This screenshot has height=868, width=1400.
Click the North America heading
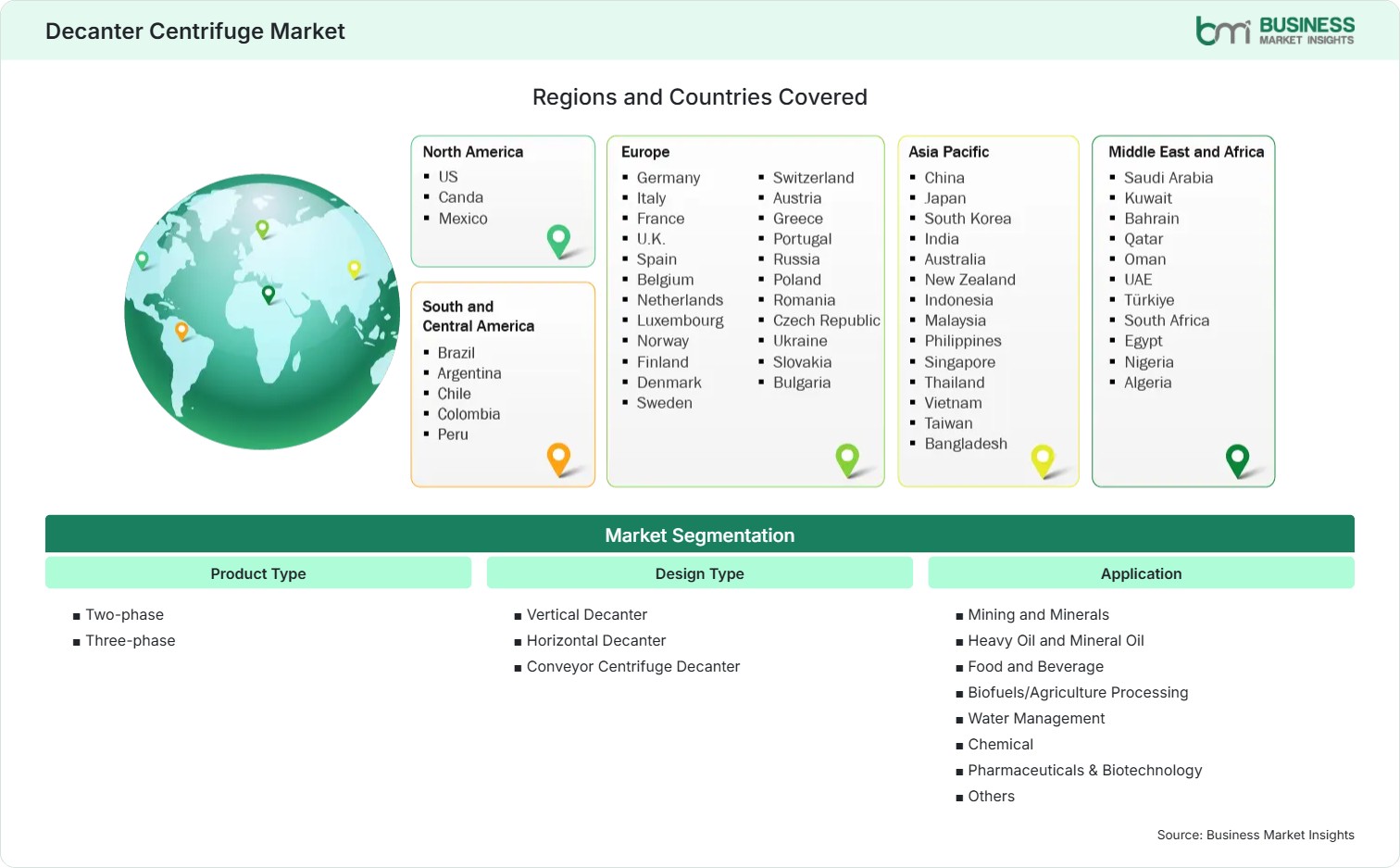(x=473, y=152)
